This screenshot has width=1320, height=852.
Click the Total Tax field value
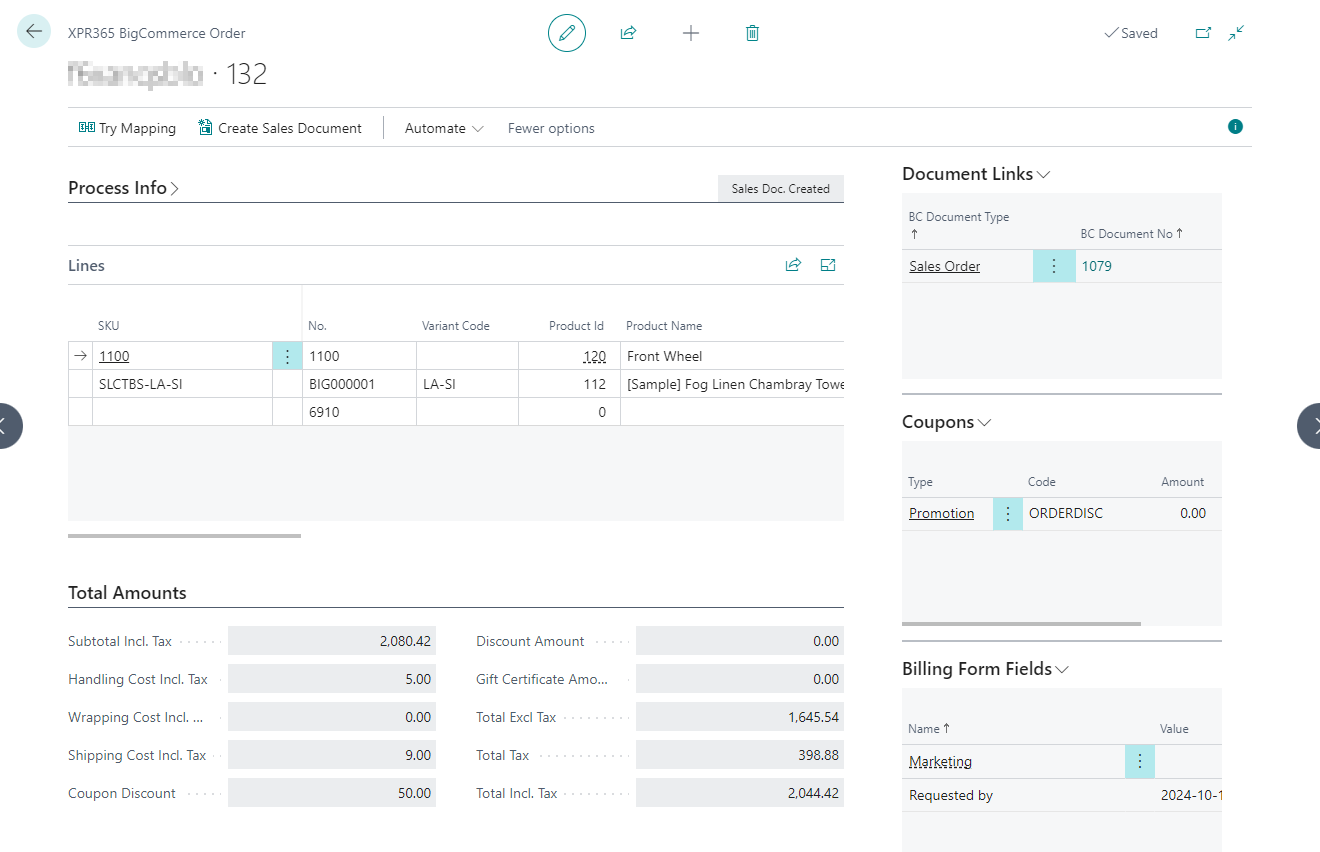pyautogui.click(x=740, y=755)
